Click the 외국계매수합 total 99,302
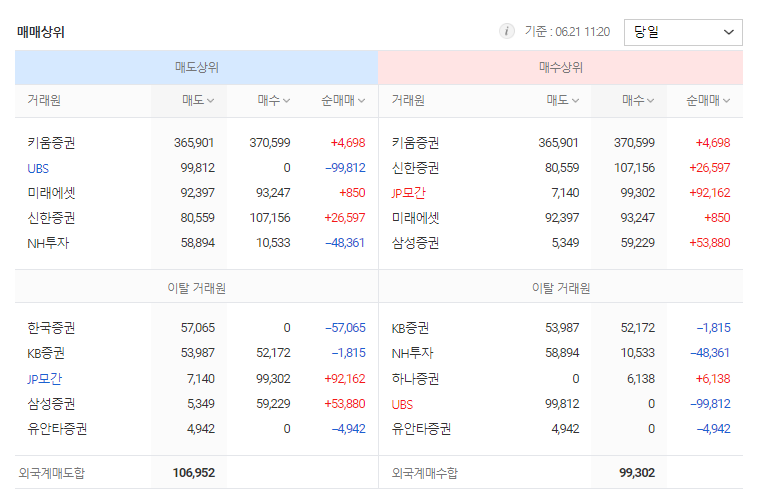The image size is (757, 501). point(637,473)
